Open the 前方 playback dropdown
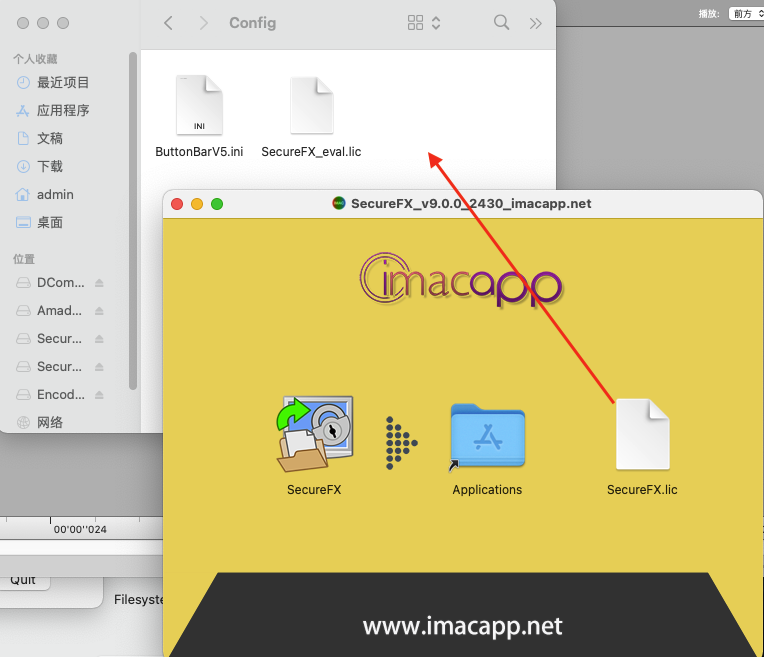 pos(746,14)
